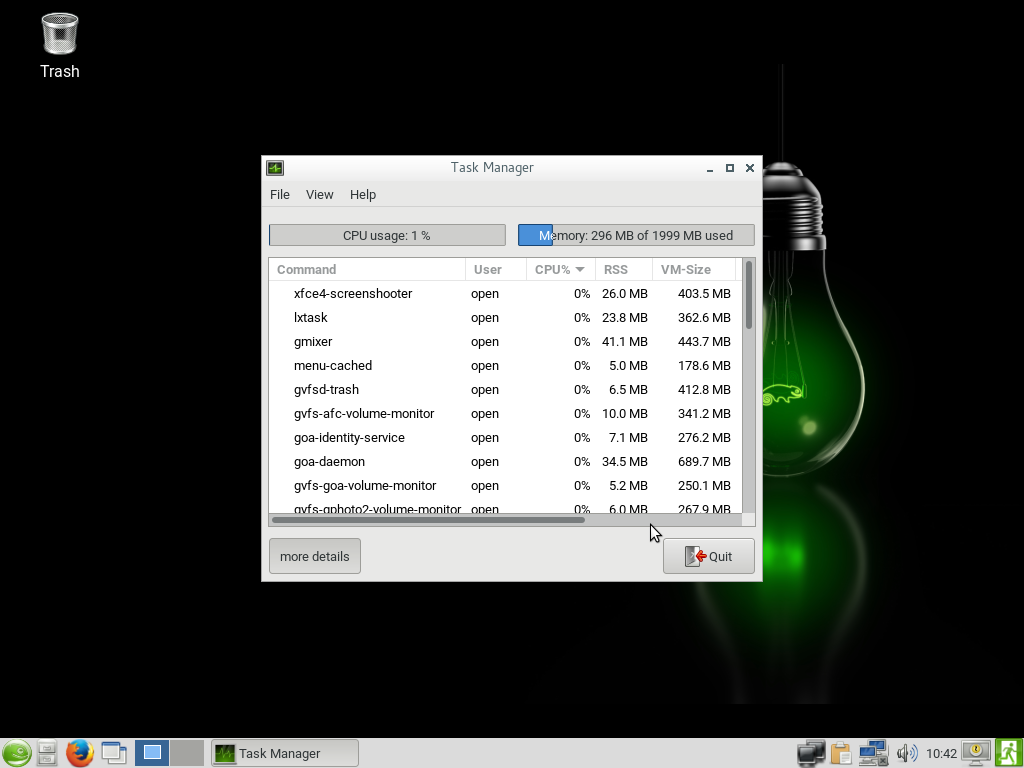Click the show desktop windows icon

114,753
